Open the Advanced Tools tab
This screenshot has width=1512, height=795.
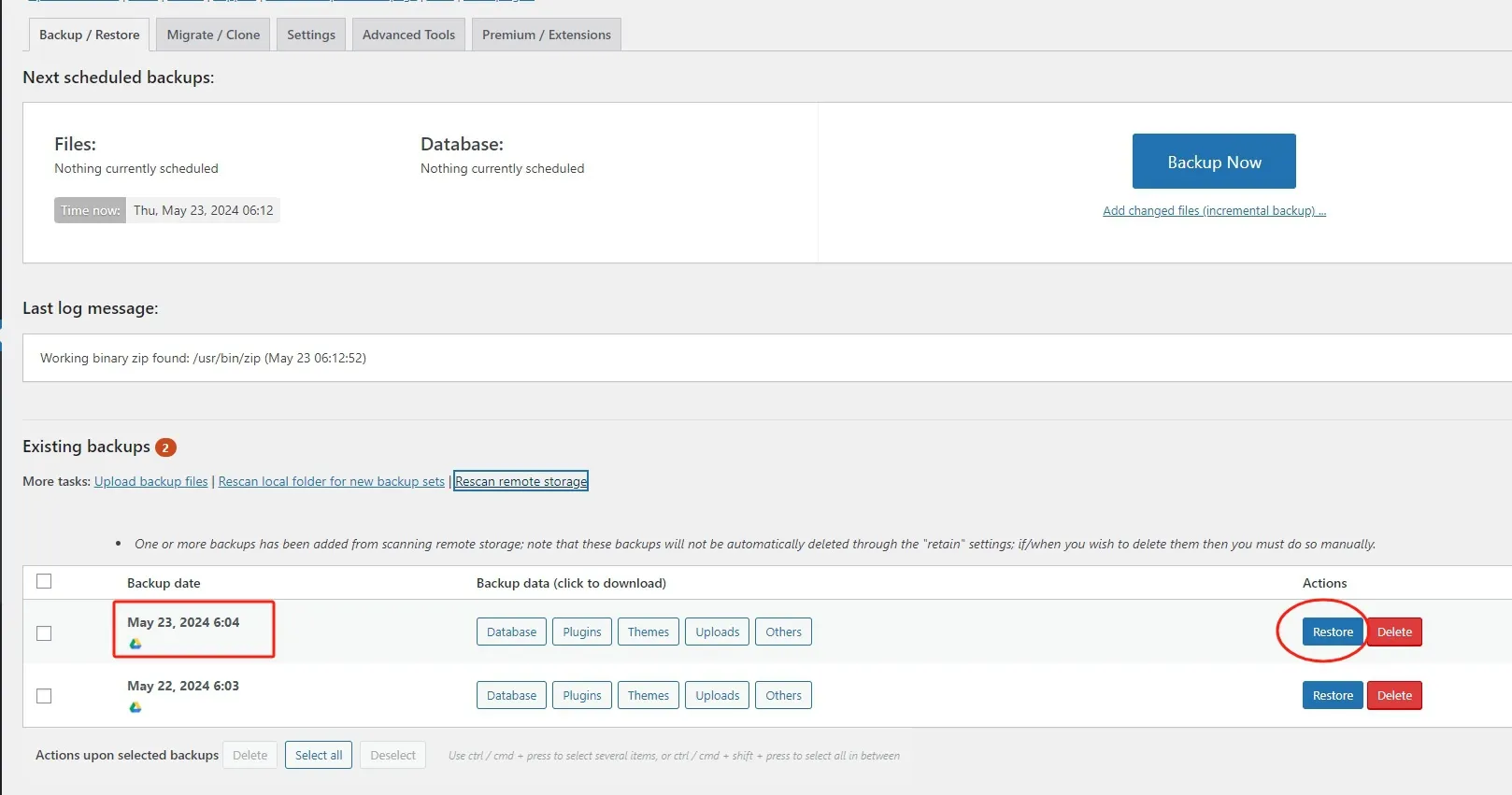(408, 35)
